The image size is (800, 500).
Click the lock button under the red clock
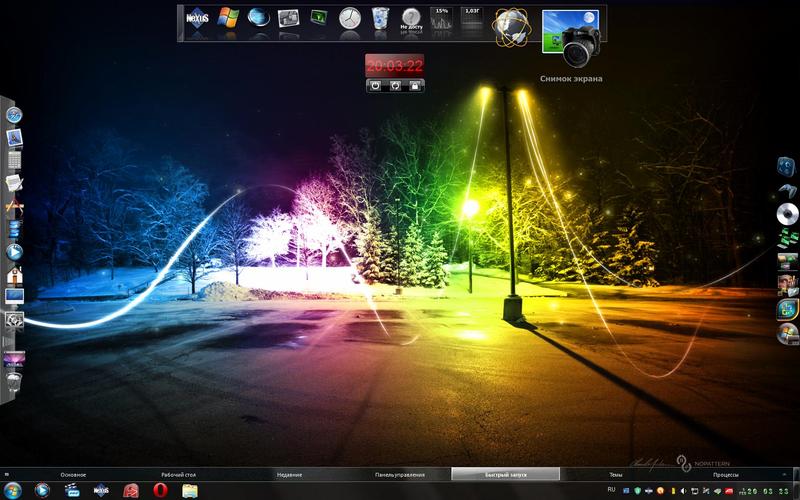pyautogui.click(x=414, y=86)
